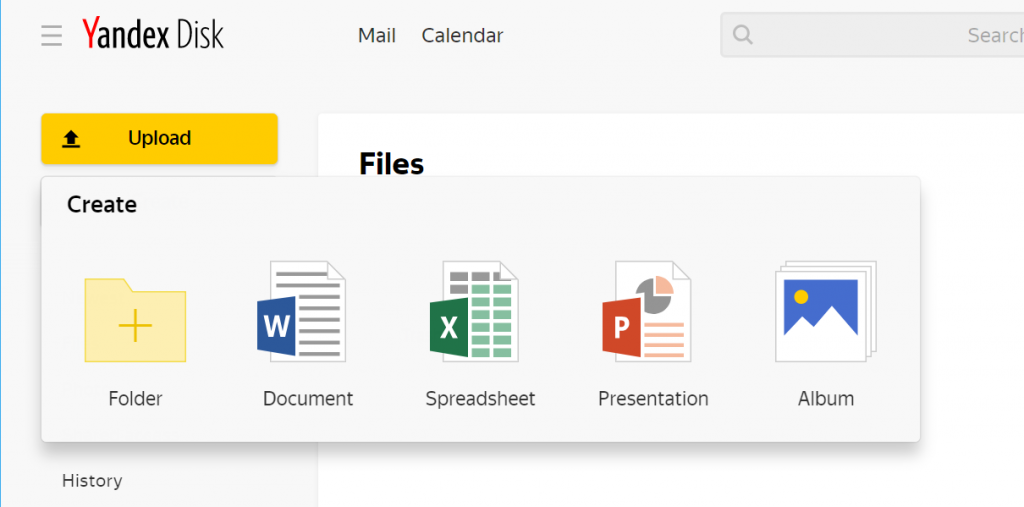Click the Document label text
The width and height of the screenshot is (1024, 507).
tap(308, 399)
